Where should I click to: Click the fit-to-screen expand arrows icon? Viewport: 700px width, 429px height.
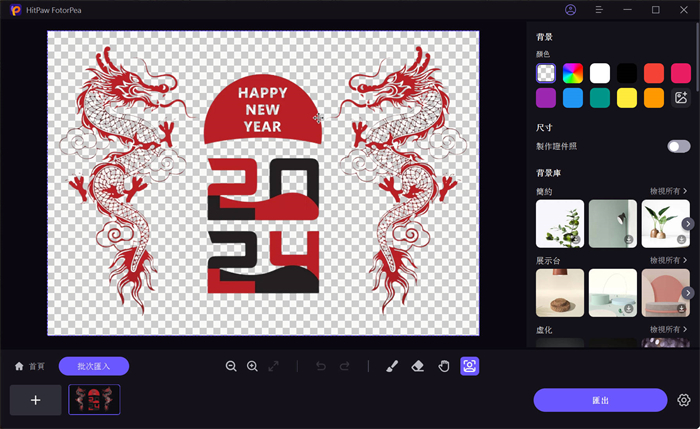tap(274, 367)
